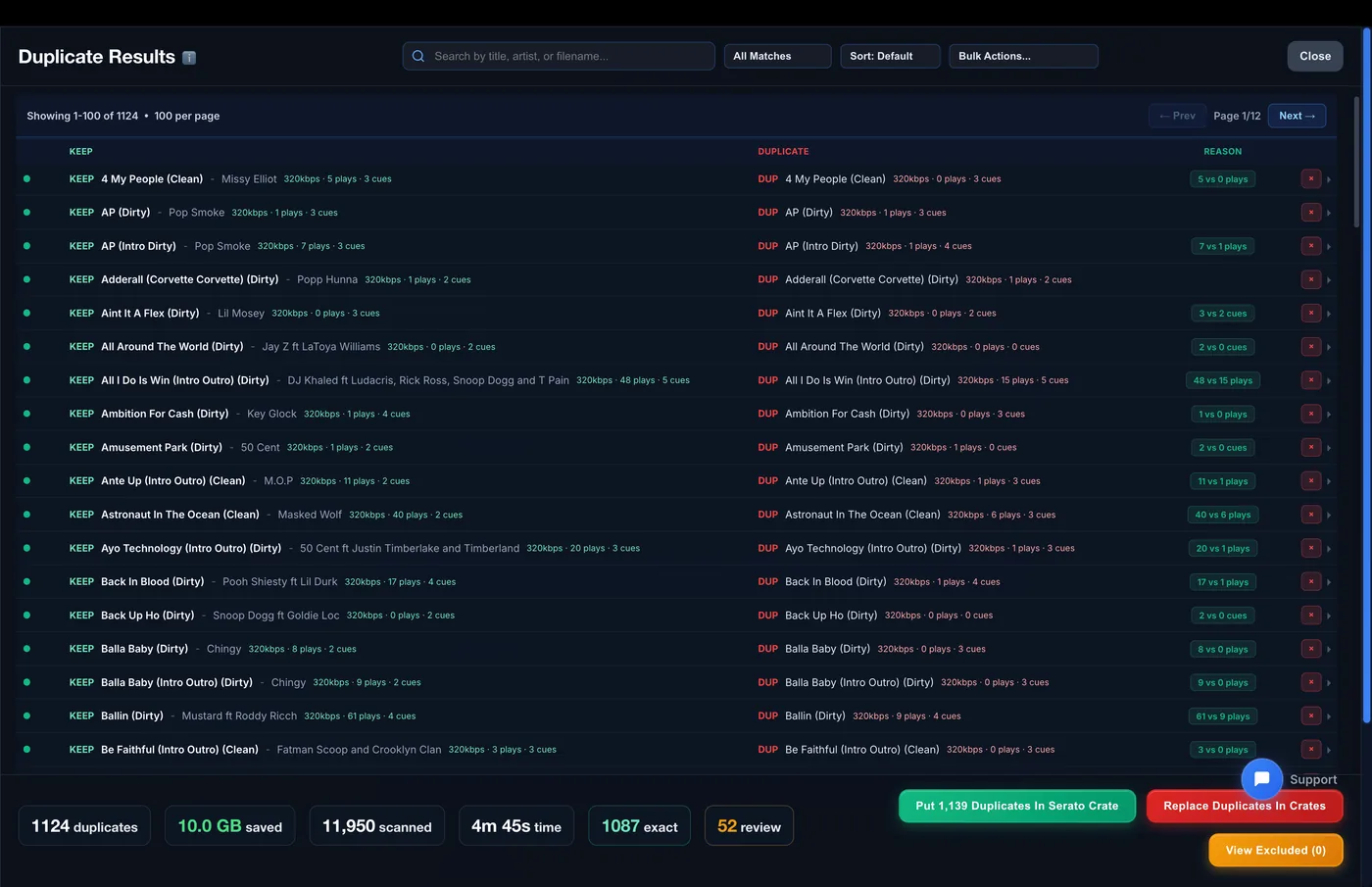Go to the next results page
This screenshot has width=1372, height=887.
(x=1297, y=116)
